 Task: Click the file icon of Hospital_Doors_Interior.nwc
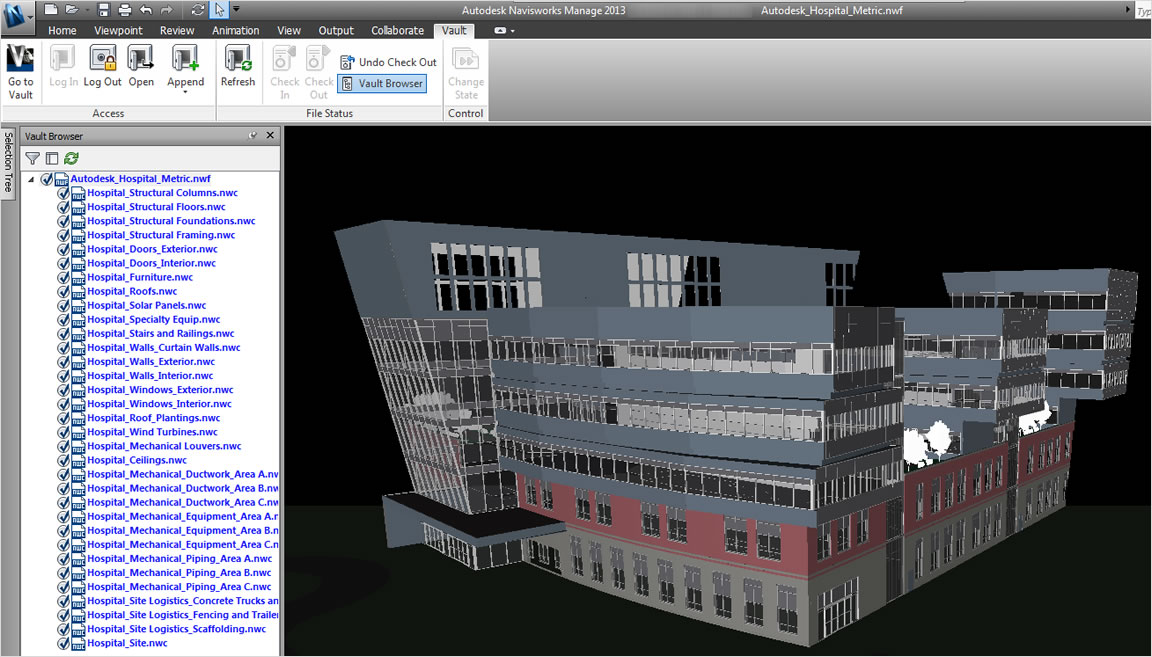tap(78, 263)
